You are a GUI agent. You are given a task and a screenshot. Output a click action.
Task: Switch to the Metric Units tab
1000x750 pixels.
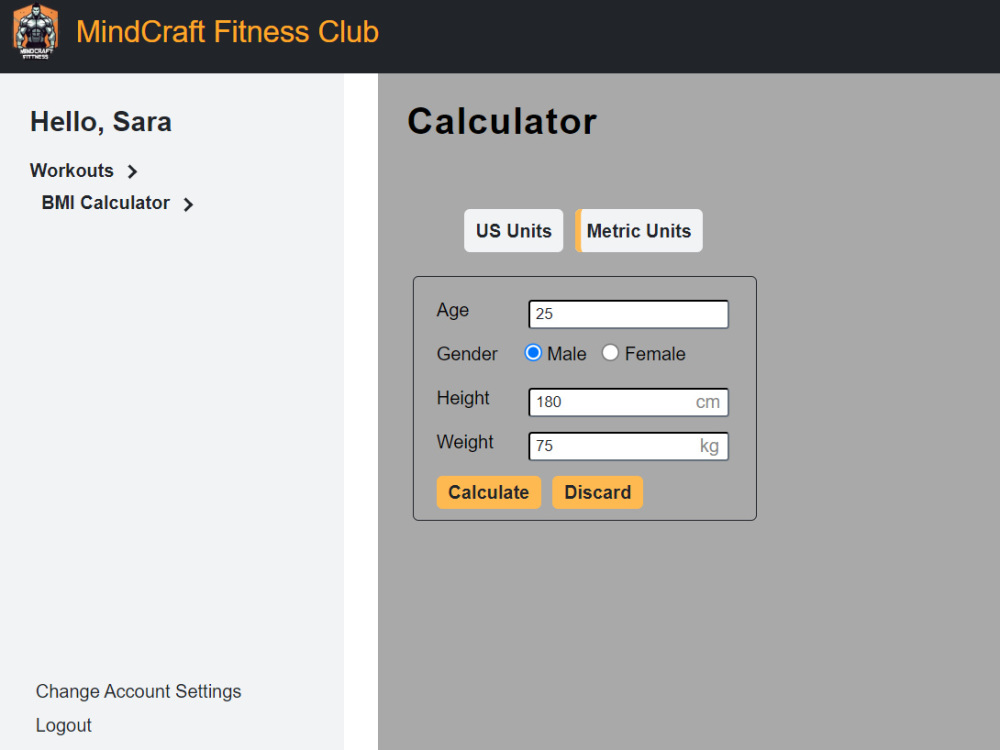(x=639, y=231)
